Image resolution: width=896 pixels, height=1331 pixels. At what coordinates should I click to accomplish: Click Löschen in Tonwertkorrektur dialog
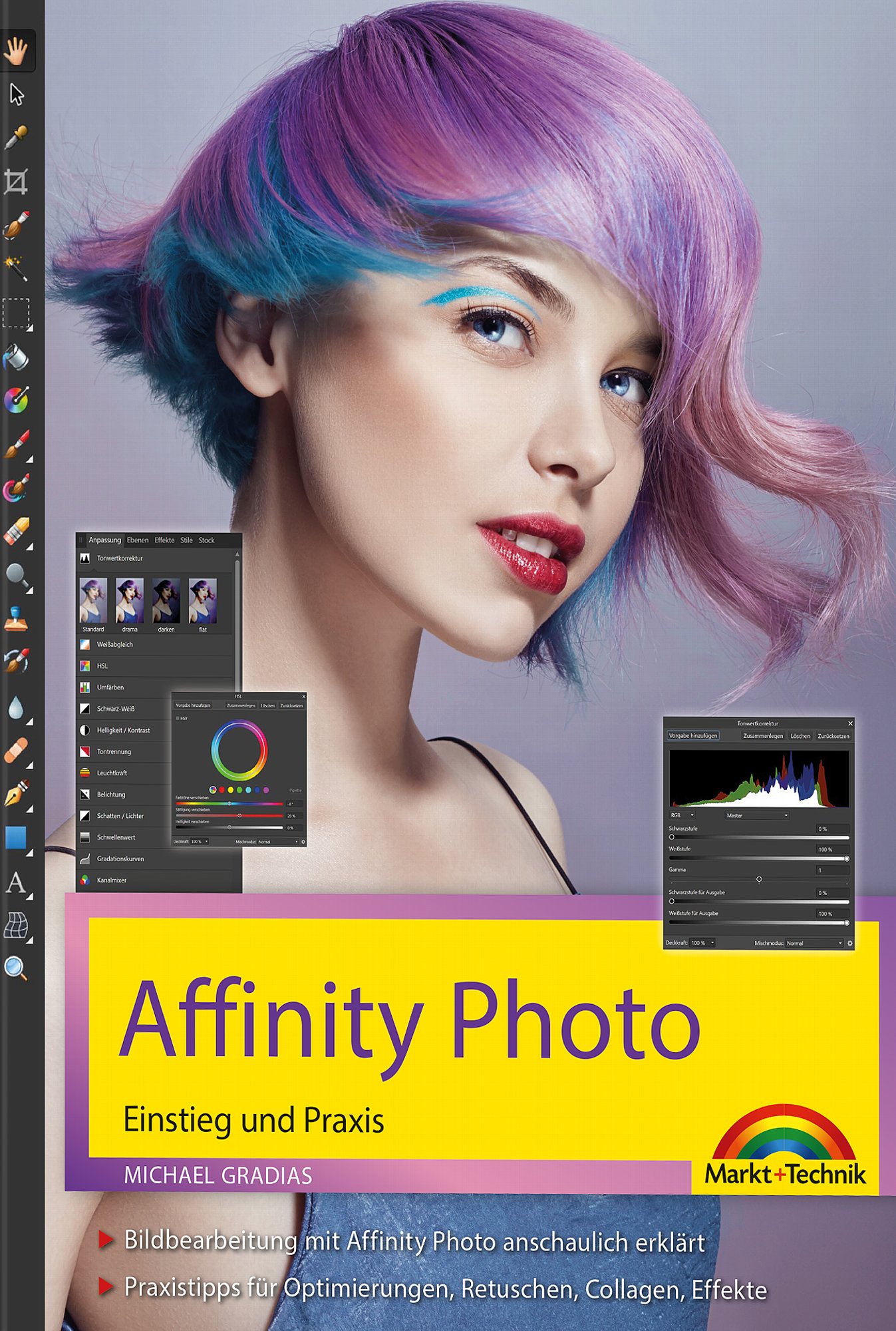click(800, 736)
